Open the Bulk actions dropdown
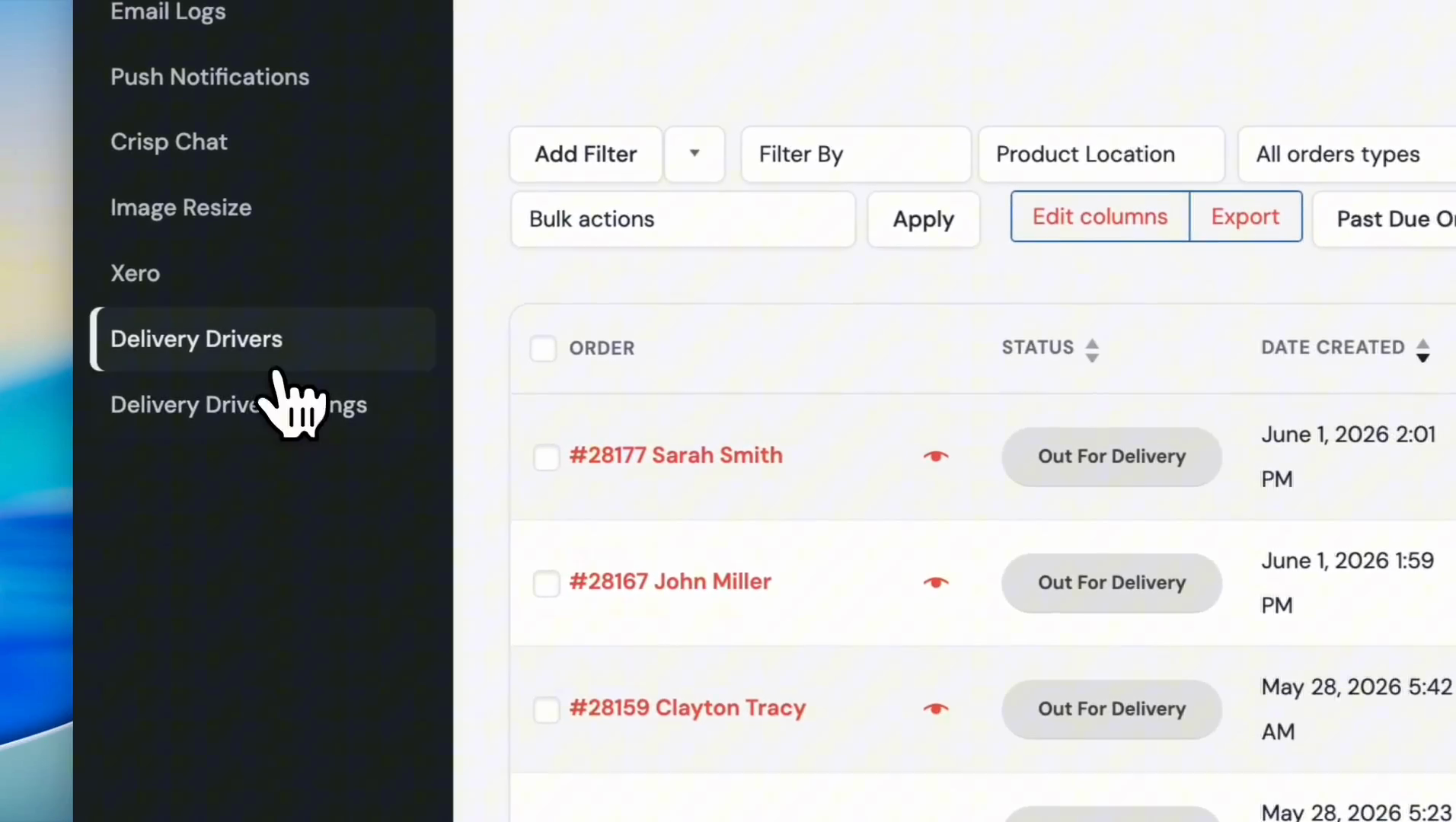 (x=683, y=219)
